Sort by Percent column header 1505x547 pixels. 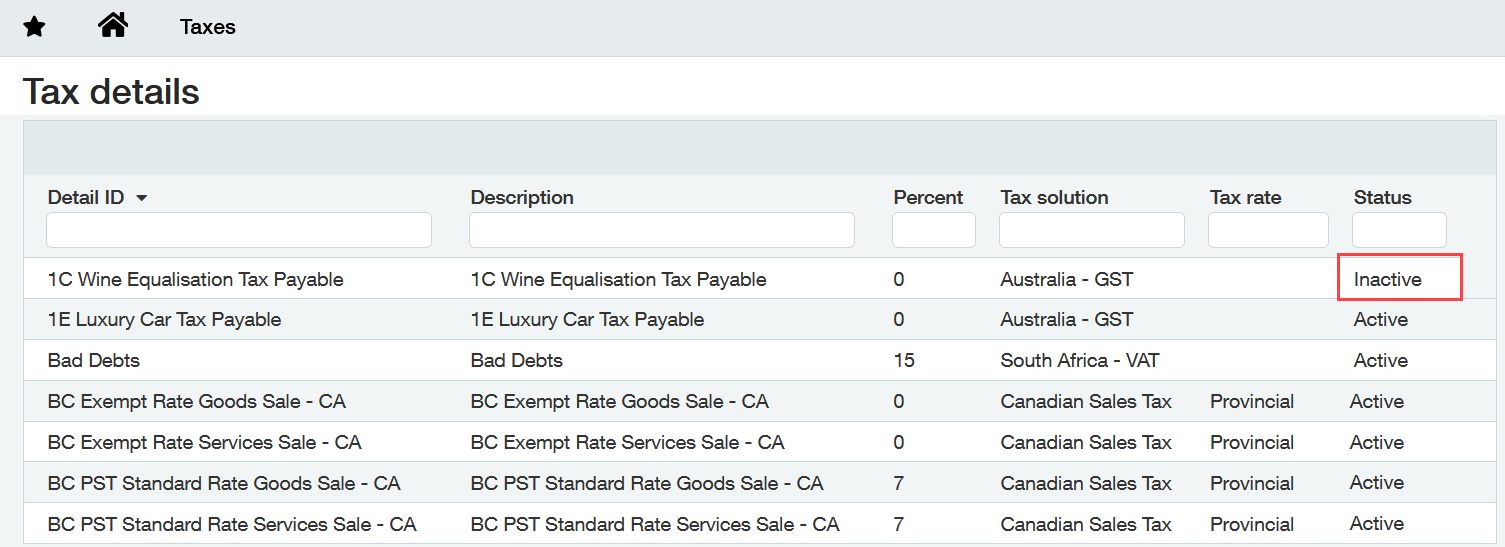928,197
